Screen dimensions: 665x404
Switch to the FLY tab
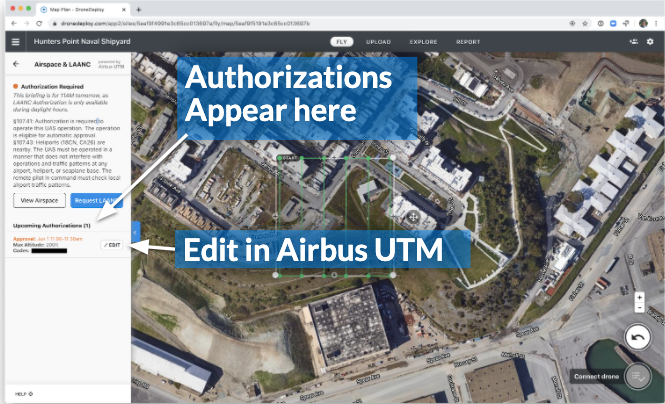click(341, 42)
